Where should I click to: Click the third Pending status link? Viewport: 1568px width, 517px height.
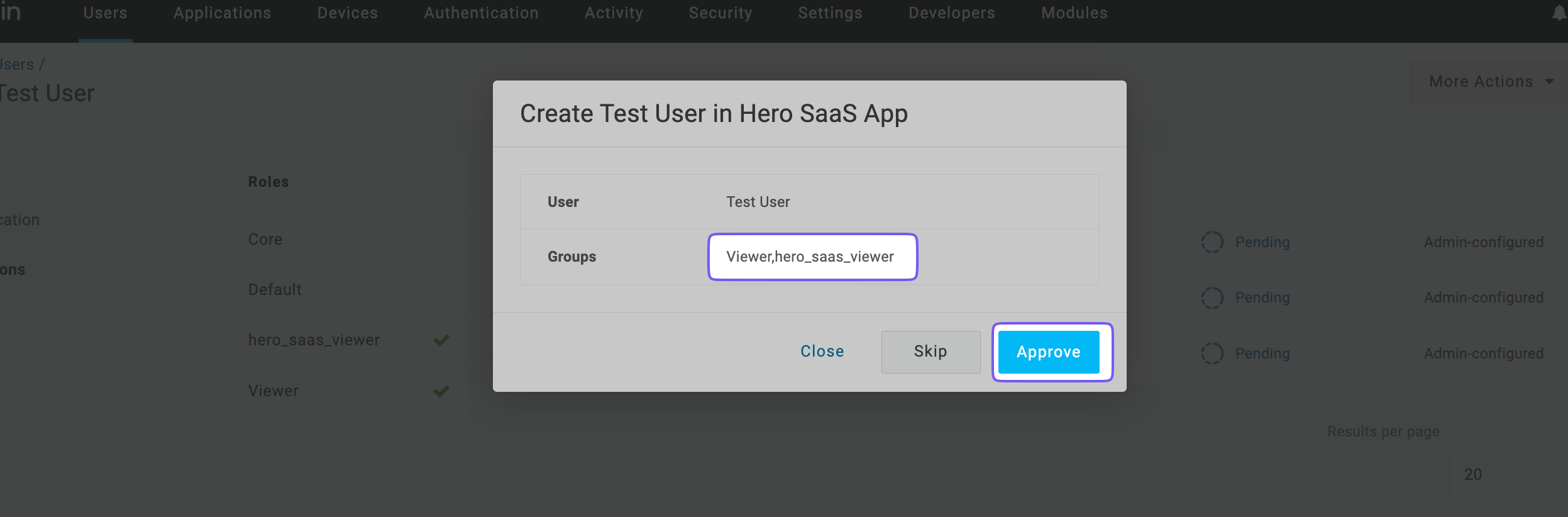(x=1262, y=353)
